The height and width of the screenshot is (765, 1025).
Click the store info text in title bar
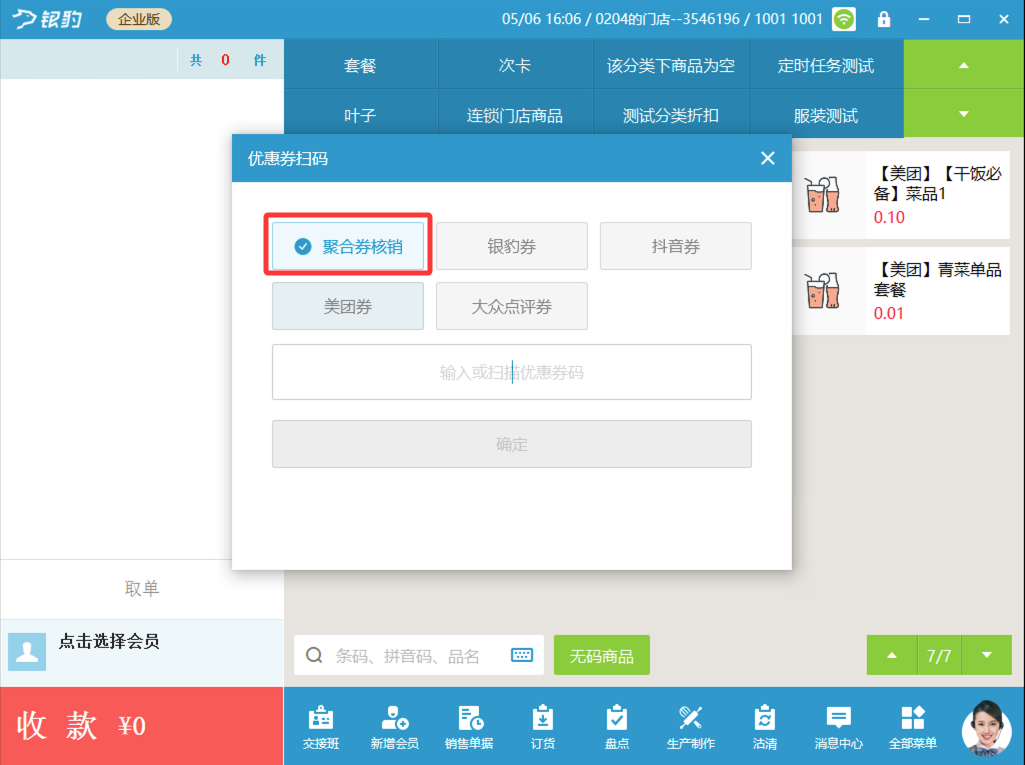point(662,19)
